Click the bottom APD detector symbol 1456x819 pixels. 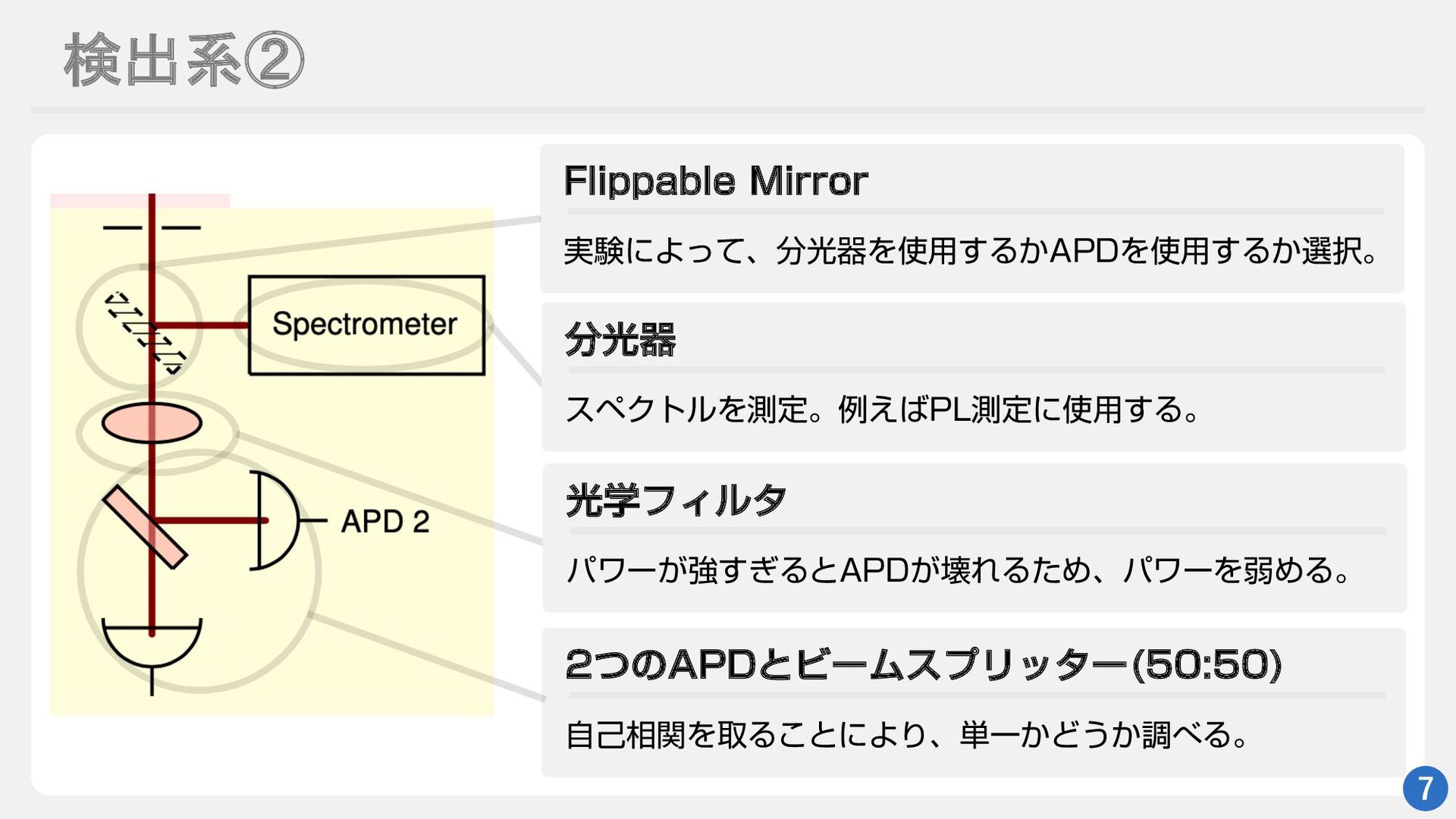pos(152,645)
